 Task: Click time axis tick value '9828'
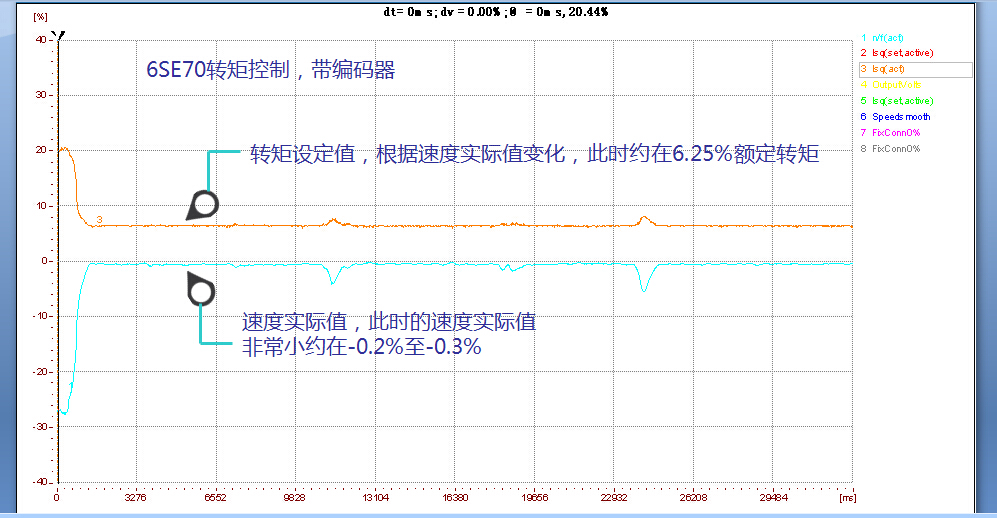point(294,498)
